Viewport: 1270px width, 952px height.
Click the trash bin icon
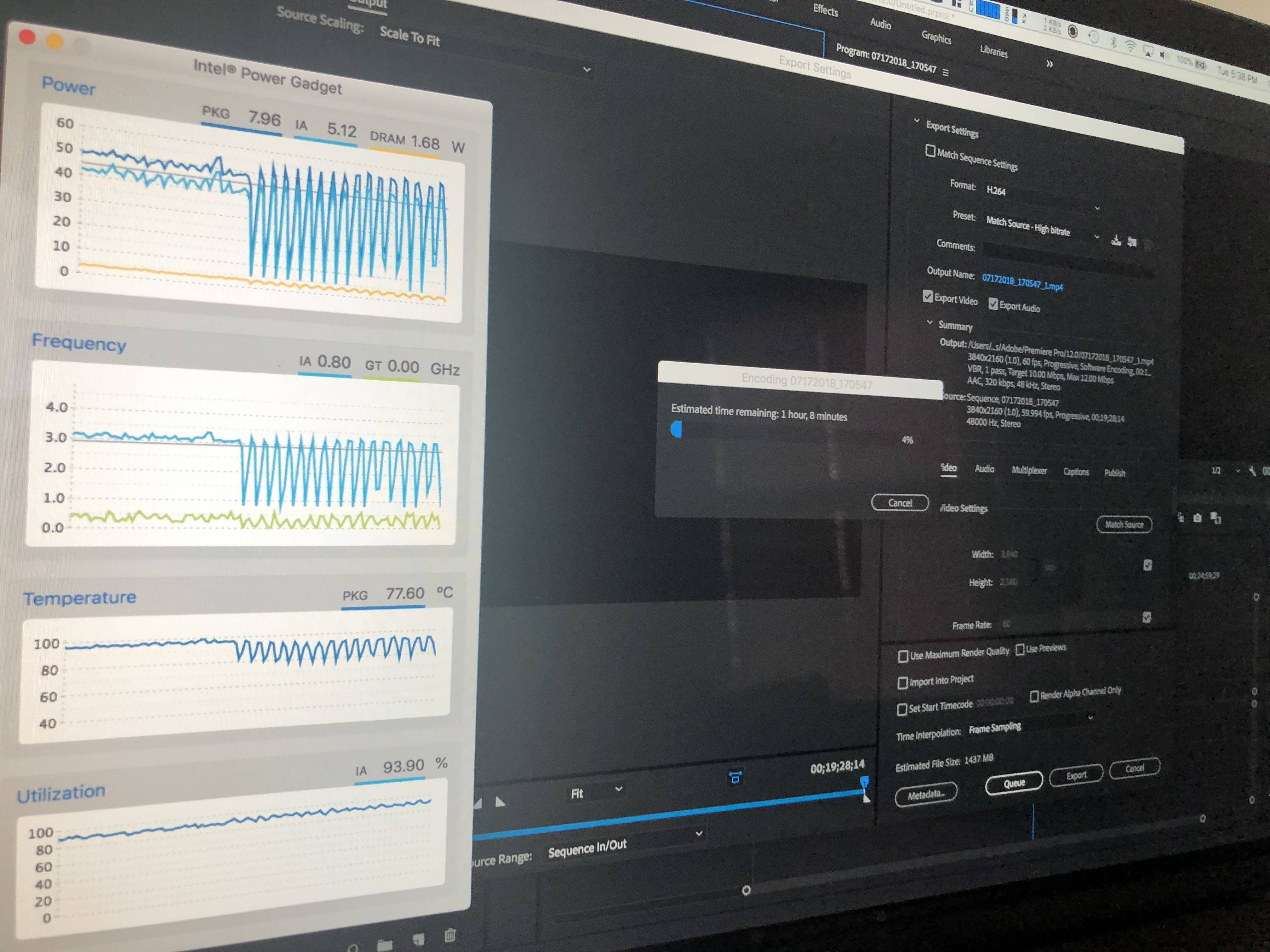[450, 935]
